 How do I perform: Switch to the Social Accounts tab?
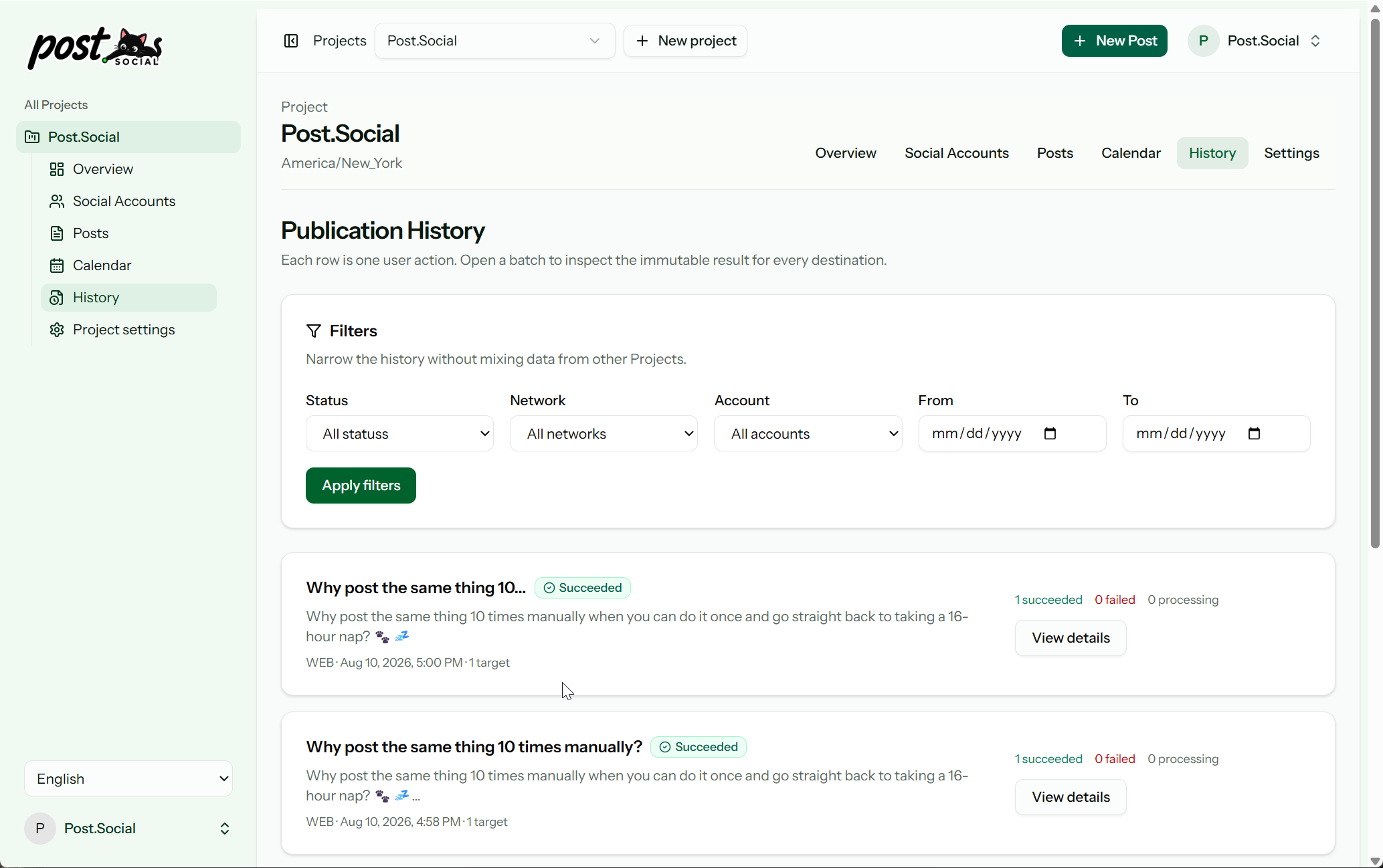956,153
